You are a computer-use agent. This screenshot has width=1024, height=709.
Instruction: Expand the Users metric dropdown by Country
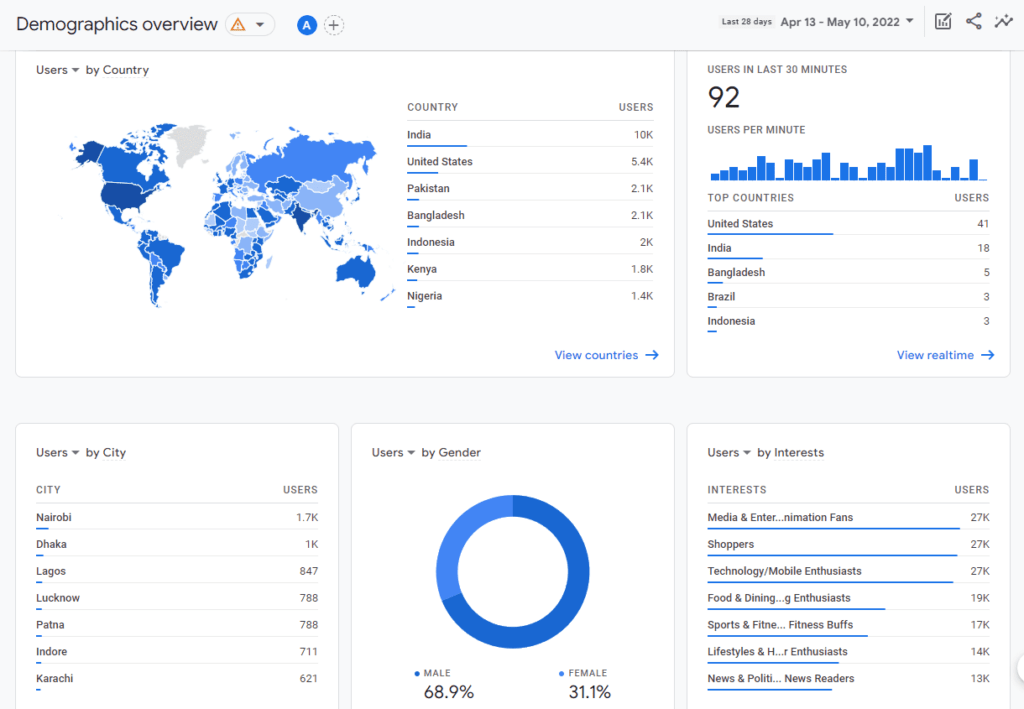tap(57, 70)
